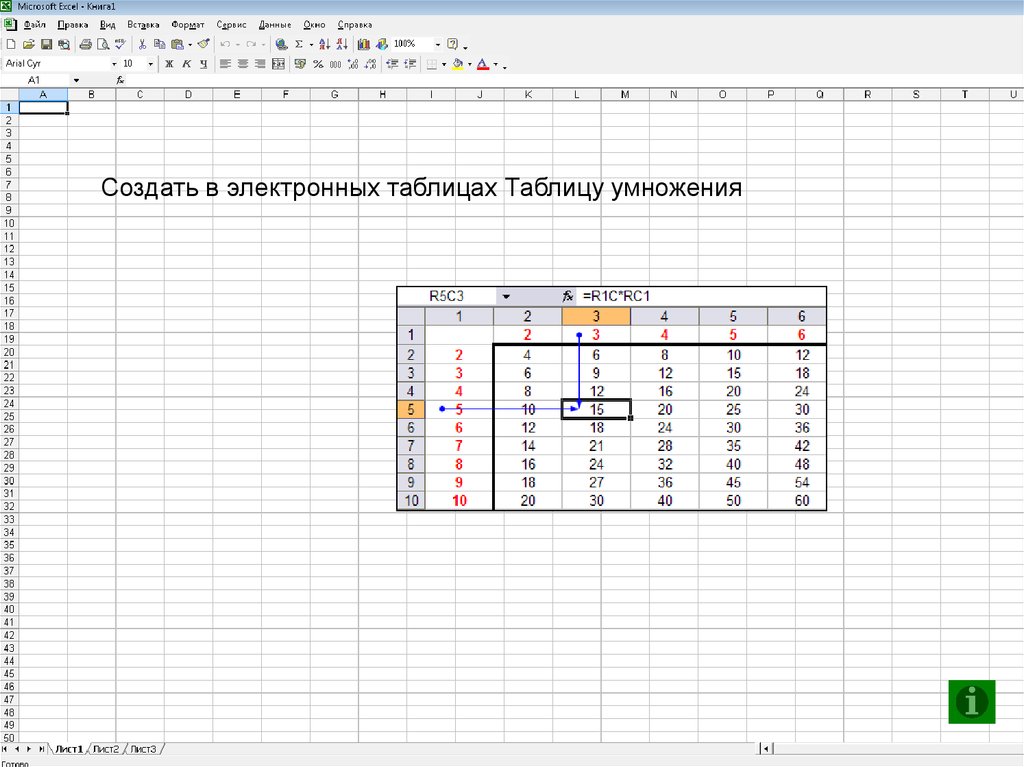Switch to the Лист2 sheet tab
This screenshot has width=1024, height=767.
click(x=106, y=749)
